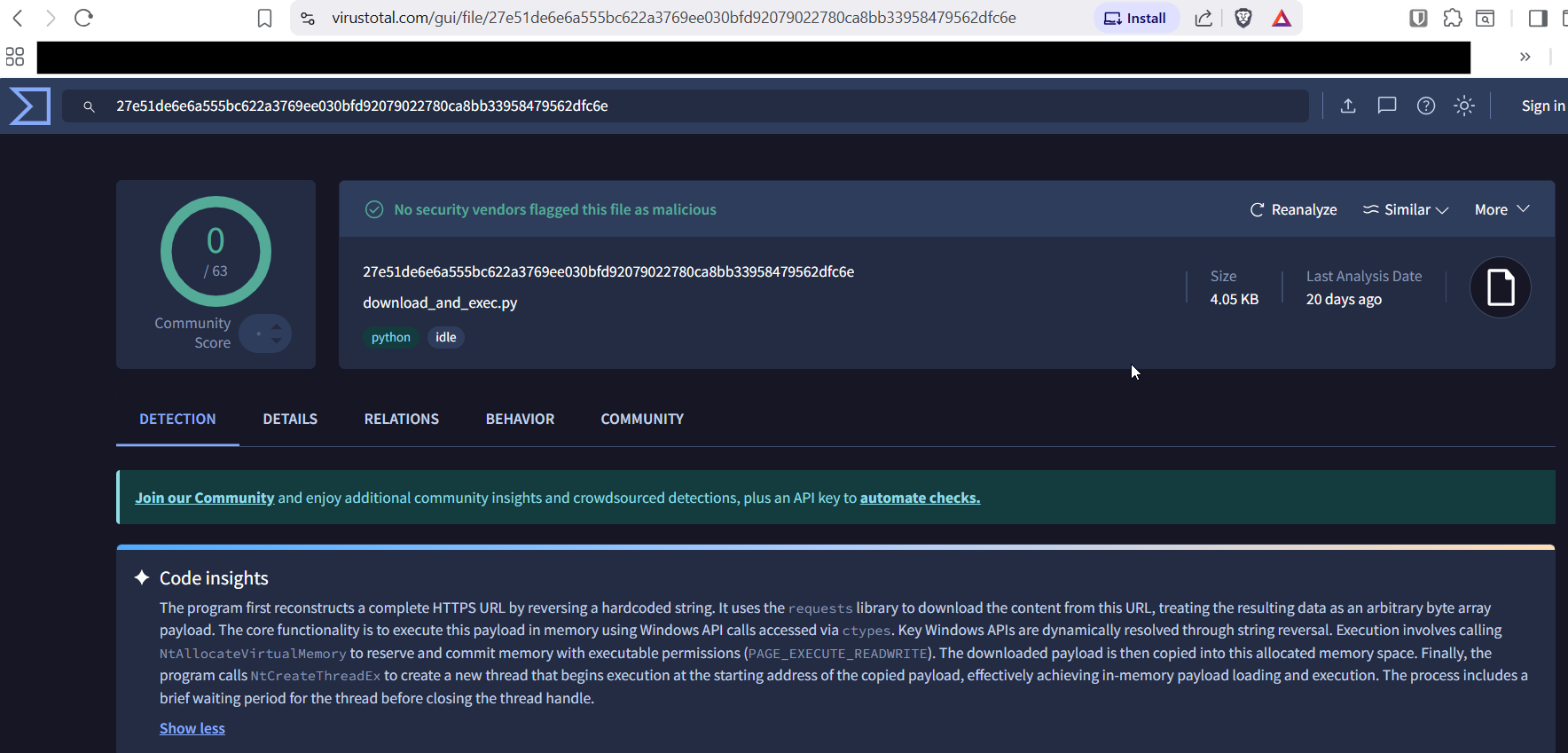The height and width of the screenshot is (753, 1568).
Task: Click the file type document icon
Action: pyautogui.click(x=1501, y=287)
